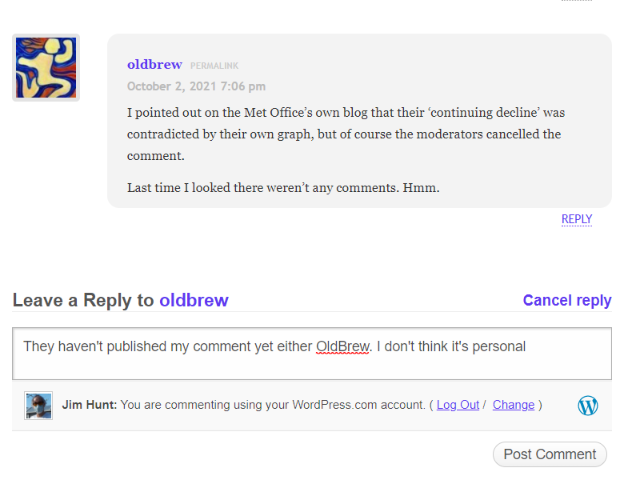
Task: Click the empty area of the reply text box
Action: pos(312,367)
